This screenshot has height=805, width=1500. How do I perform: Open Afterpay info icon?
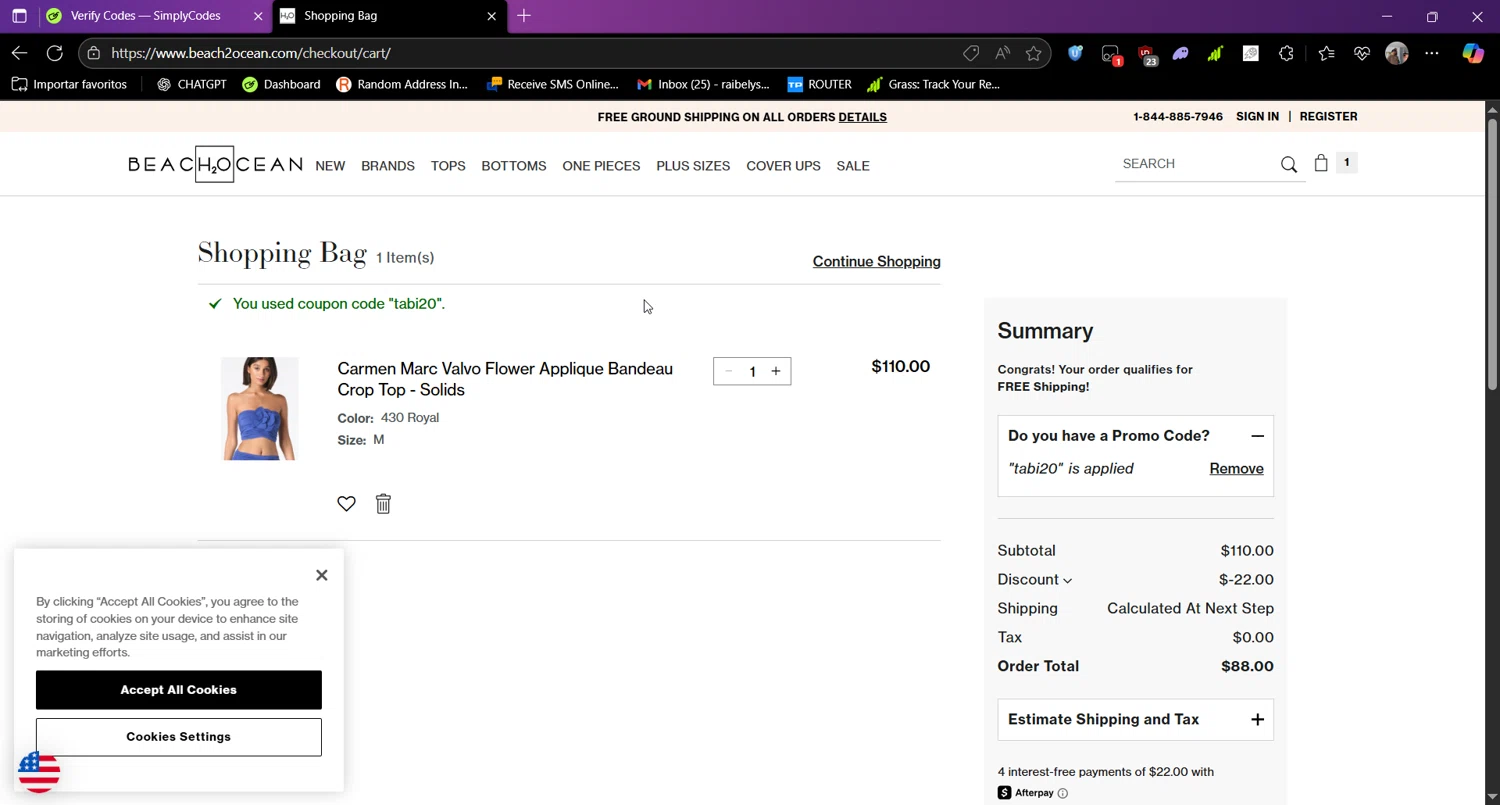1062,793
